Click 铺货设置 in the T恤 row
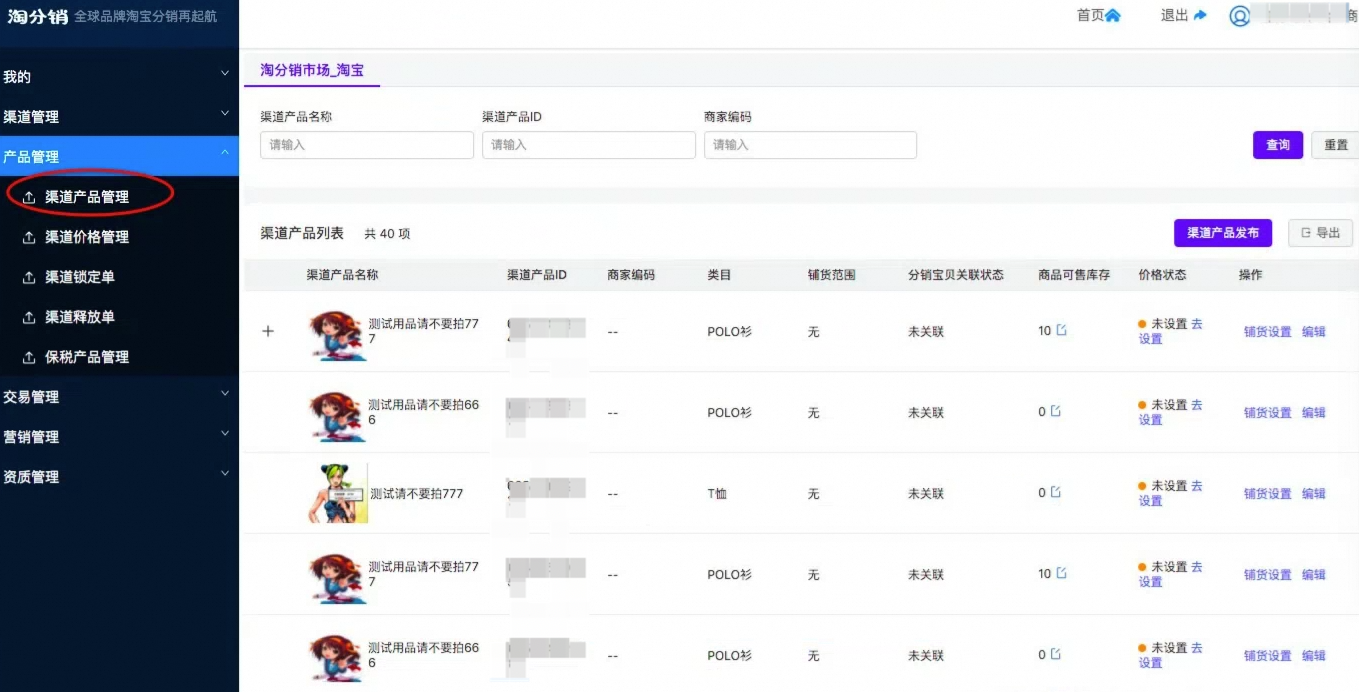Screen dimensions: 1359x692 point(1268,493)
